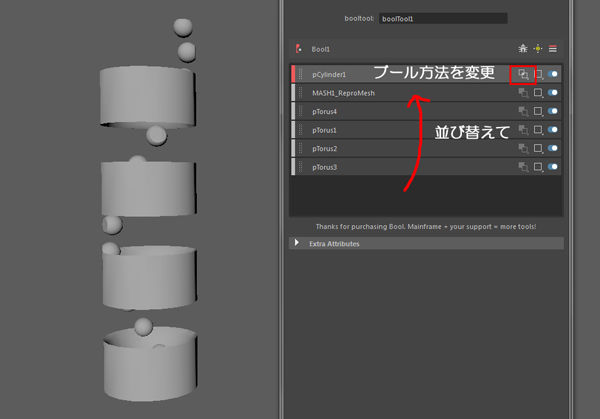Change the boolean mode icon for pTorus4

coord(523,111)
